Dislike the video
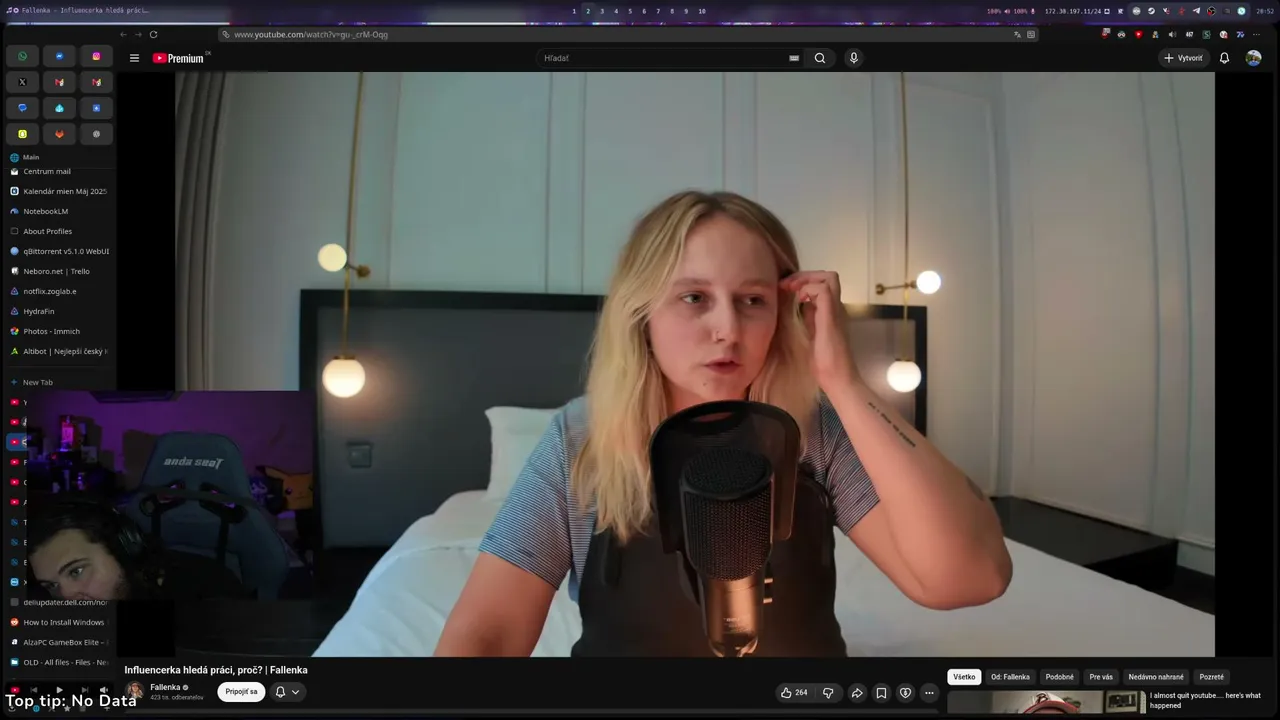This screenshot has height=720, width=1280. click(828, 692)
